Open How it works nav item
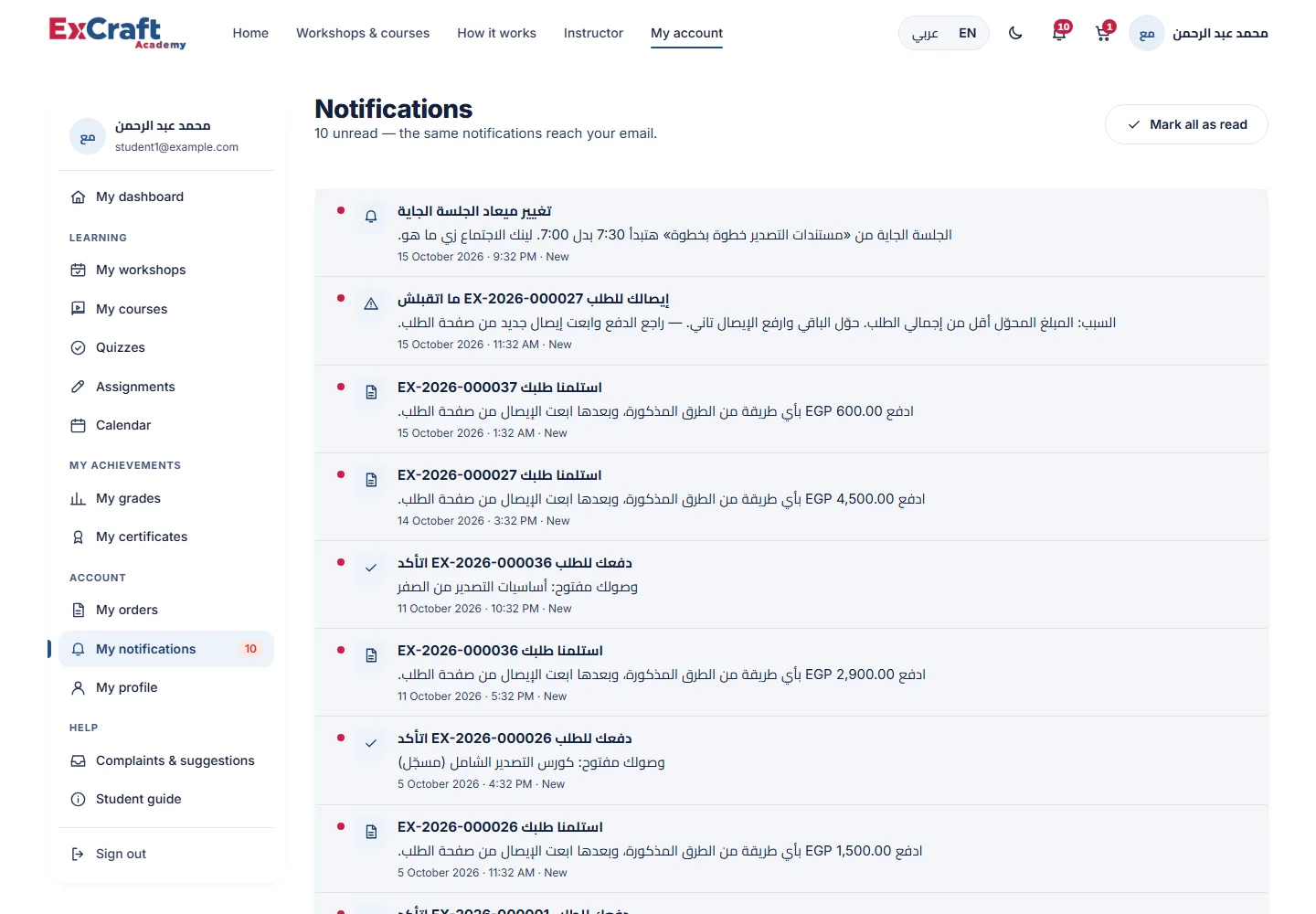Image resolution: width=1316 pixels, height=914 pixels. click(496, 33)
